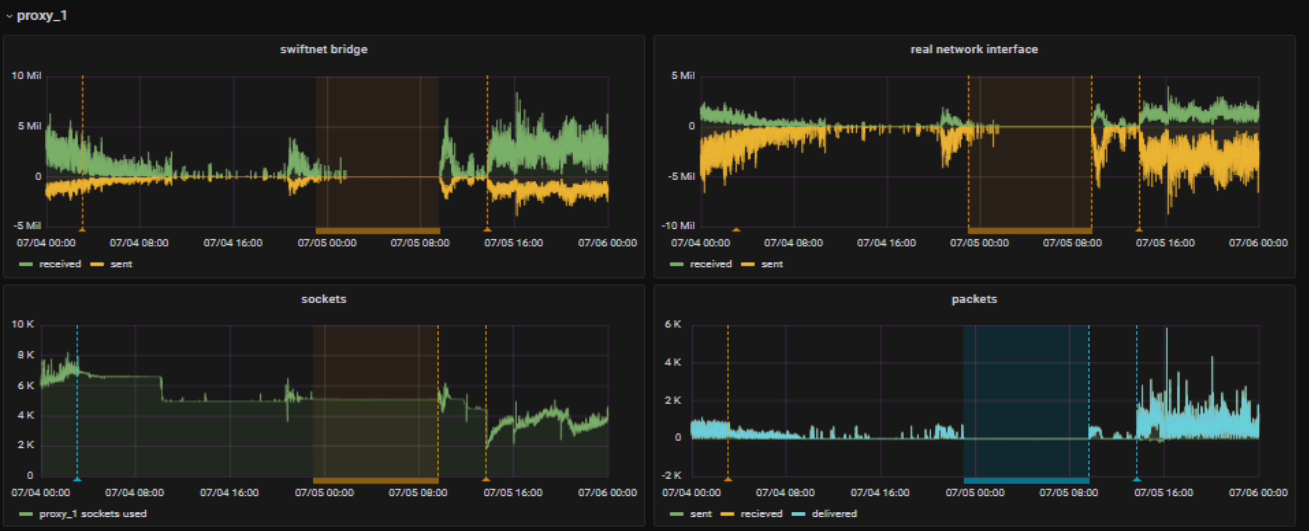Click leftmost orange annotation triangle in swiftnet bridge
Screen dimensions: 1309x531
(82, 230)
